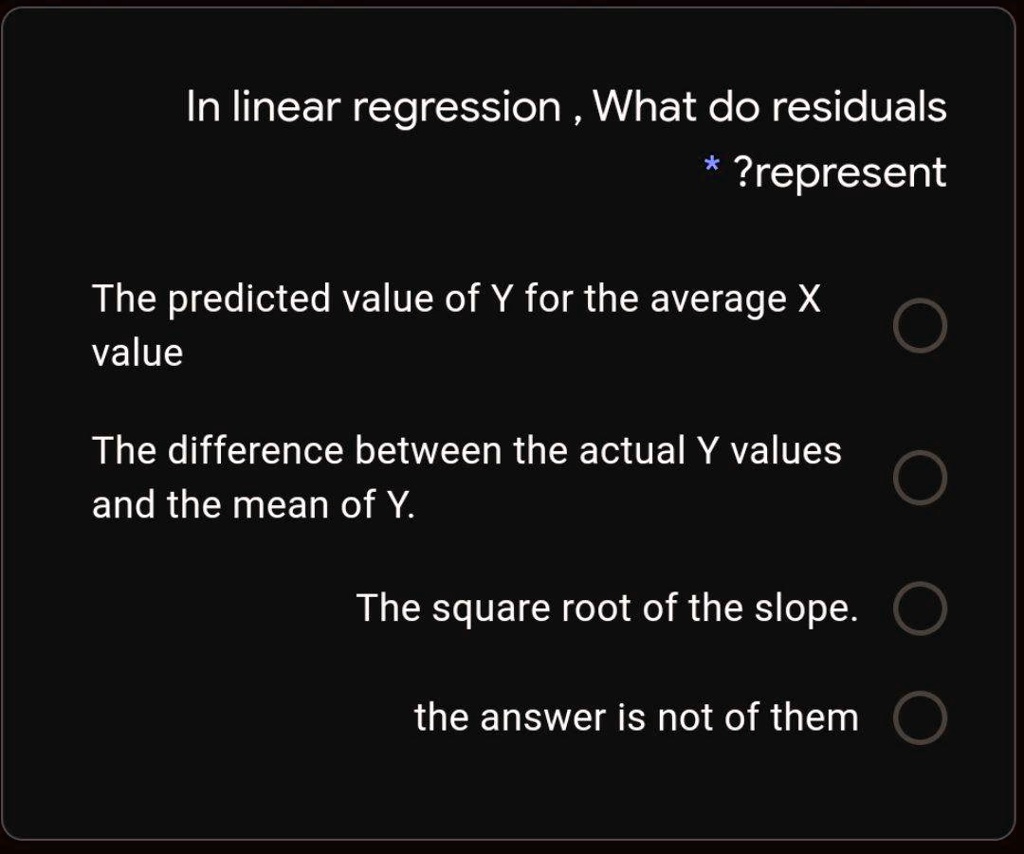The image size is (1024, 854).
Task: Click the first option's text about predicted Y value
Action: [x=455, y=297]
